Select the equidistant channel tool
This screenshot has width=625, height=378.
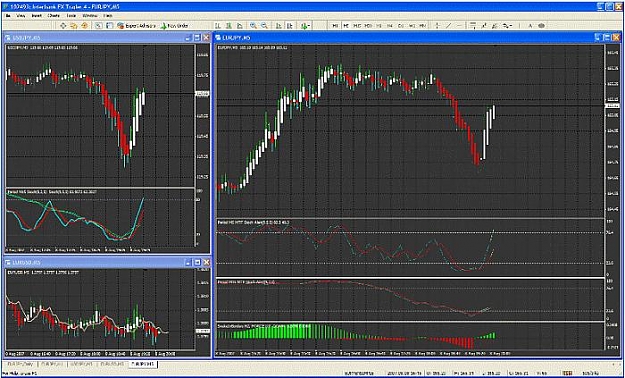pyautogui.click(x=473, y=26)
